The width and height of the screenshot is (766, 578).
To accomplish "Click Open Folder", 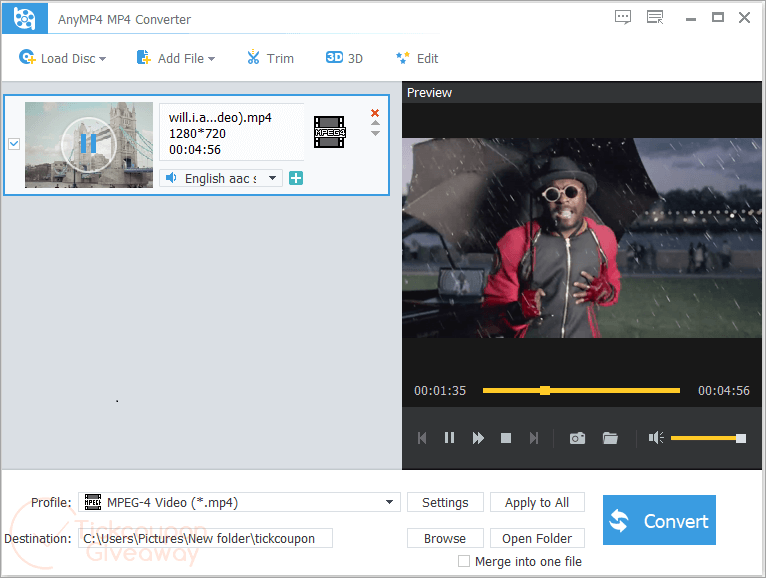I will [537, 538].
